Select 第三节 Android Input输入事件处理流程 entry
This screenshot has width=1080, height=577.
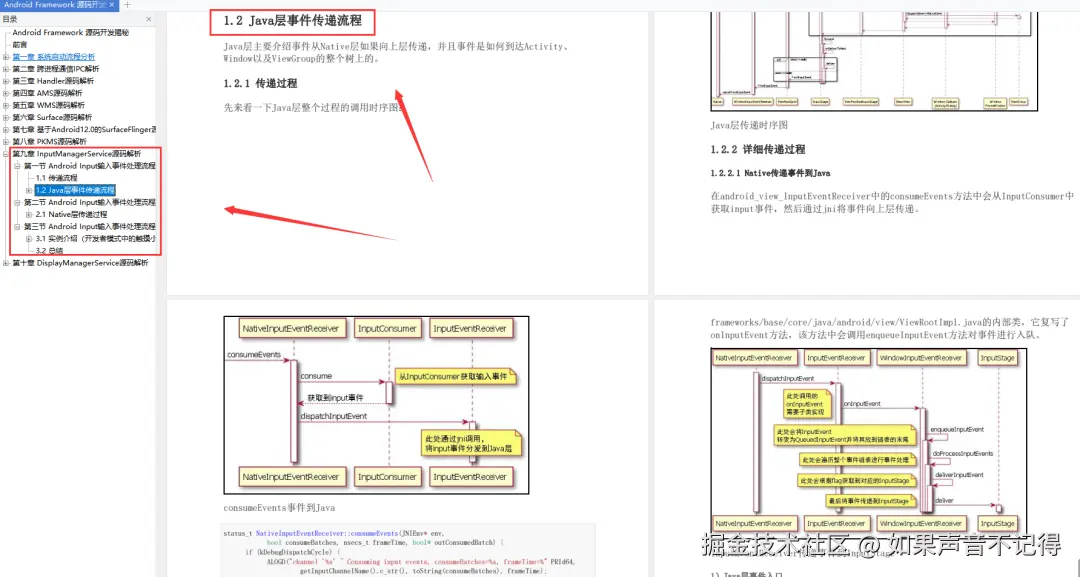tap(90, 227)
